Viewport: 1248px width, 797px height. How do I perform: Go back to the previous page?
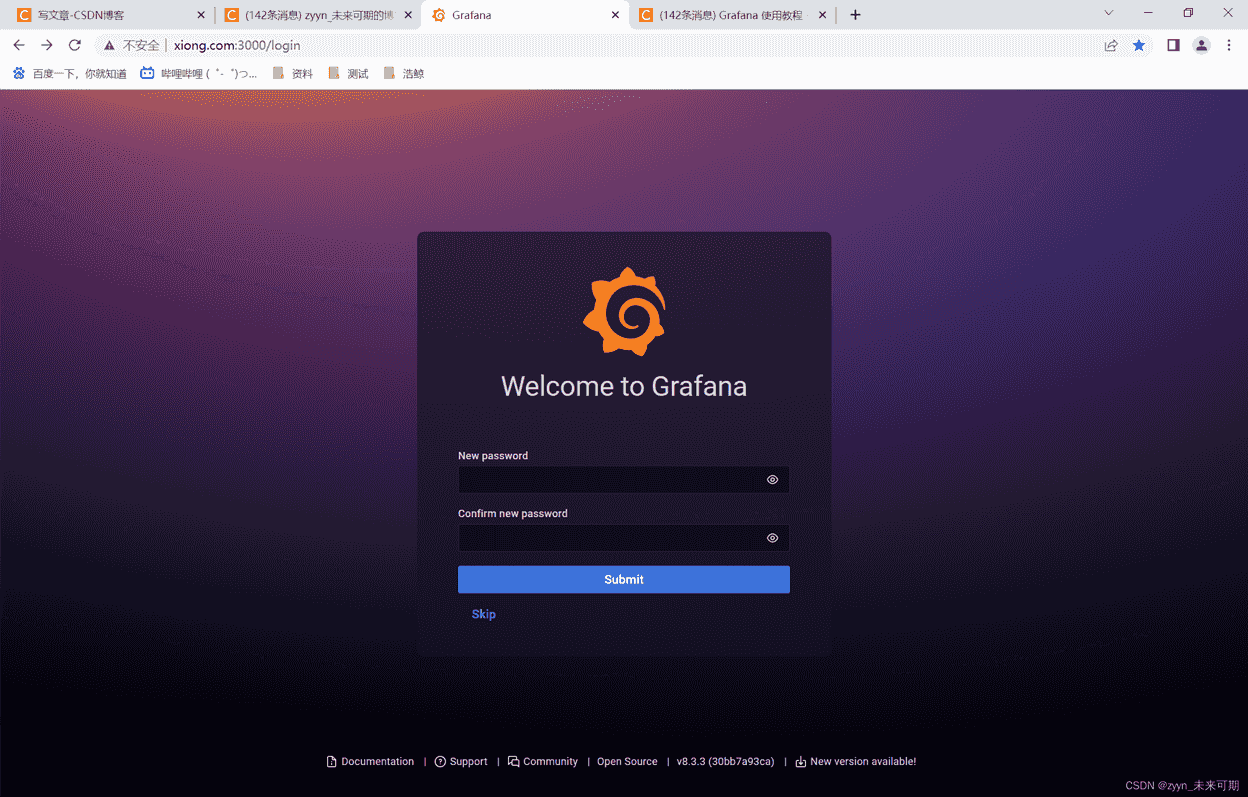click(x=19, y=45)
